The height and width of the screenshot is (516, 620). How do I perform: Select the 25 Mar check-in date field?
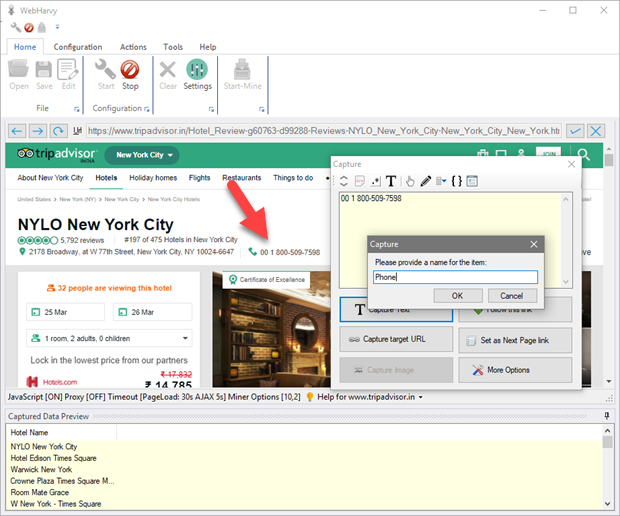65,311
